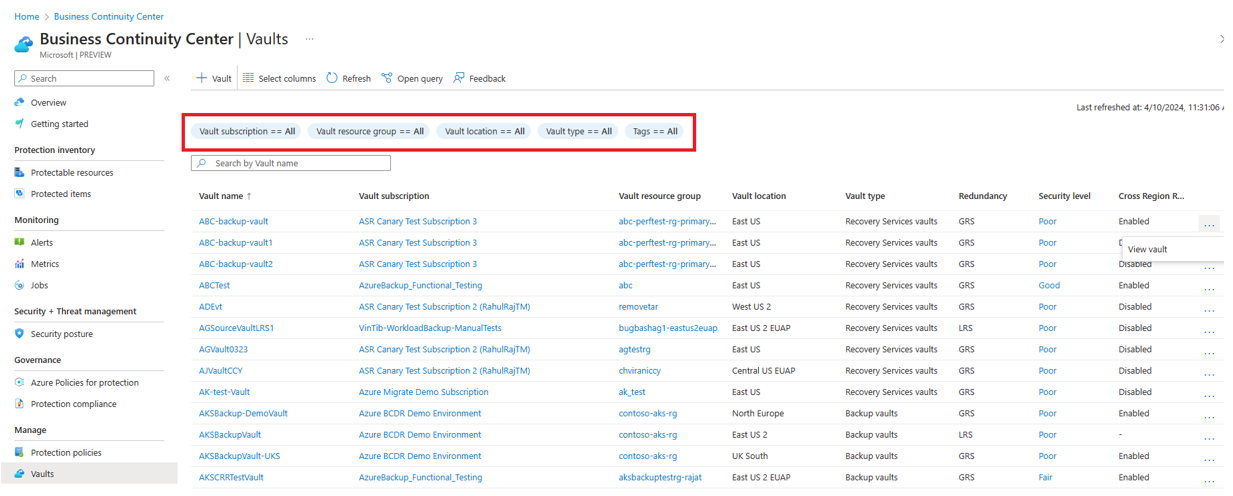Open the Protection policies icon
This screenshot has height=496, width=1233.
pos(19,452)
